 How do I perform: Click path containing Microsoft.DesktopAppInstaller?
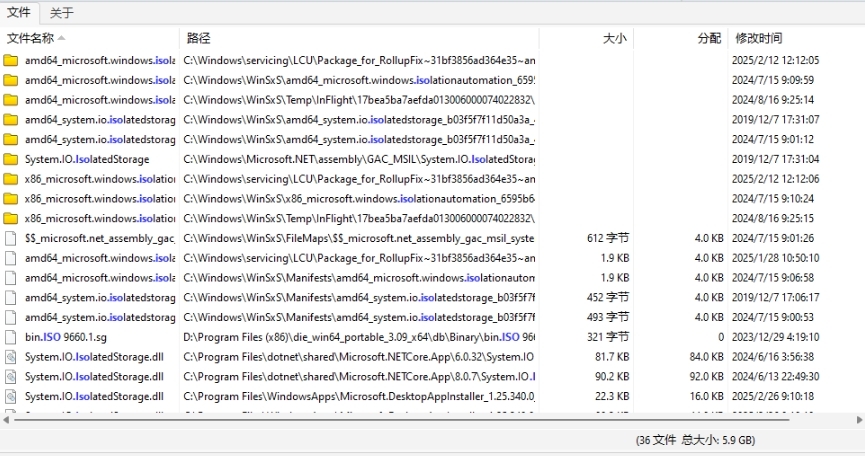(359, 396)
